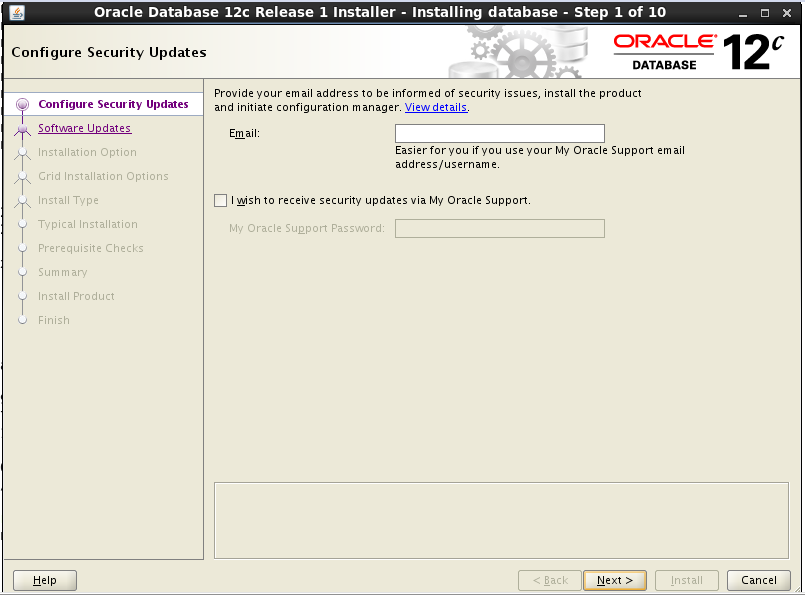The height and width of the screenshot is (595, 805).
Task: Click the Software Updates step bullet icon
Action: coord(22,129)
